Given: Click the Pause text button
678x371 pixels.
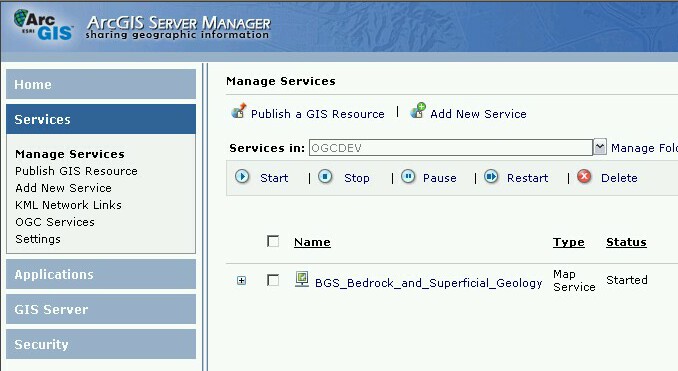Looking at the screenshot, I should coord(439,178).
